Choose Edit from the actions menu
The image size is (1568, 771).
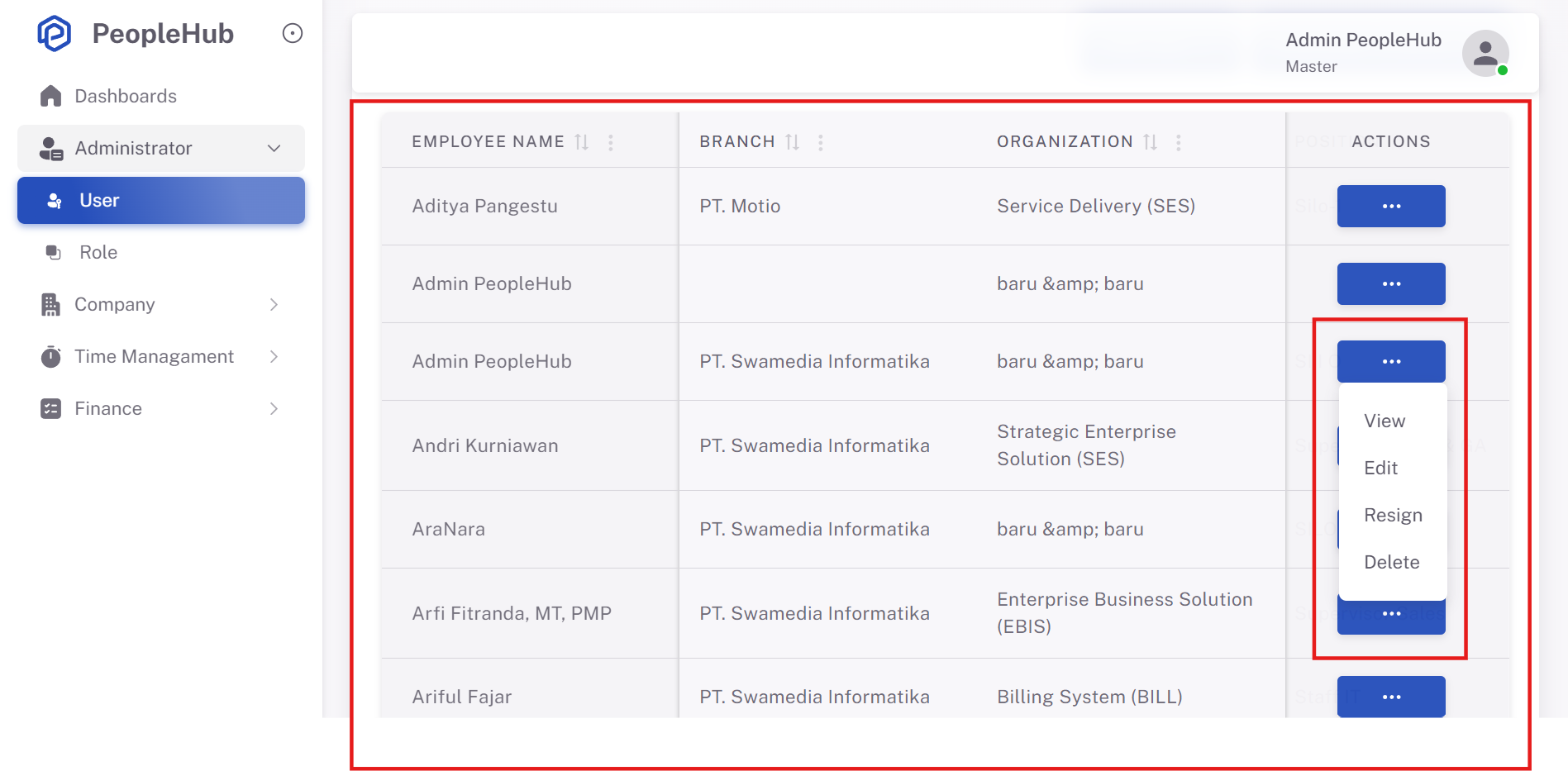(x=1393, y=468)
